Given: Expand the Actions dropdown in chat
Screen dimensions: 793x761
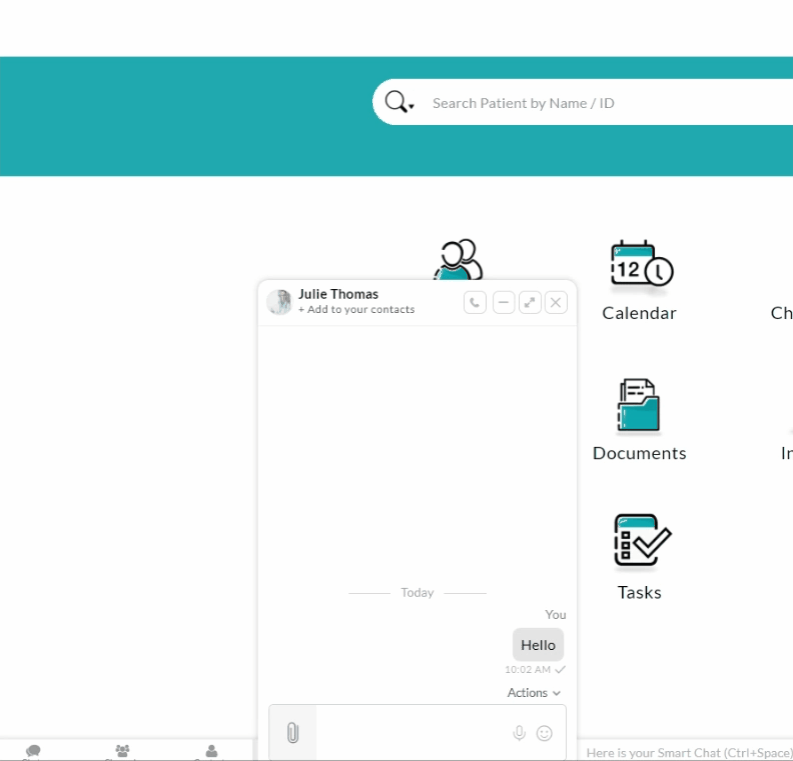Looking at the screenshot, I should pyautogui.click(x=533, y=693).
